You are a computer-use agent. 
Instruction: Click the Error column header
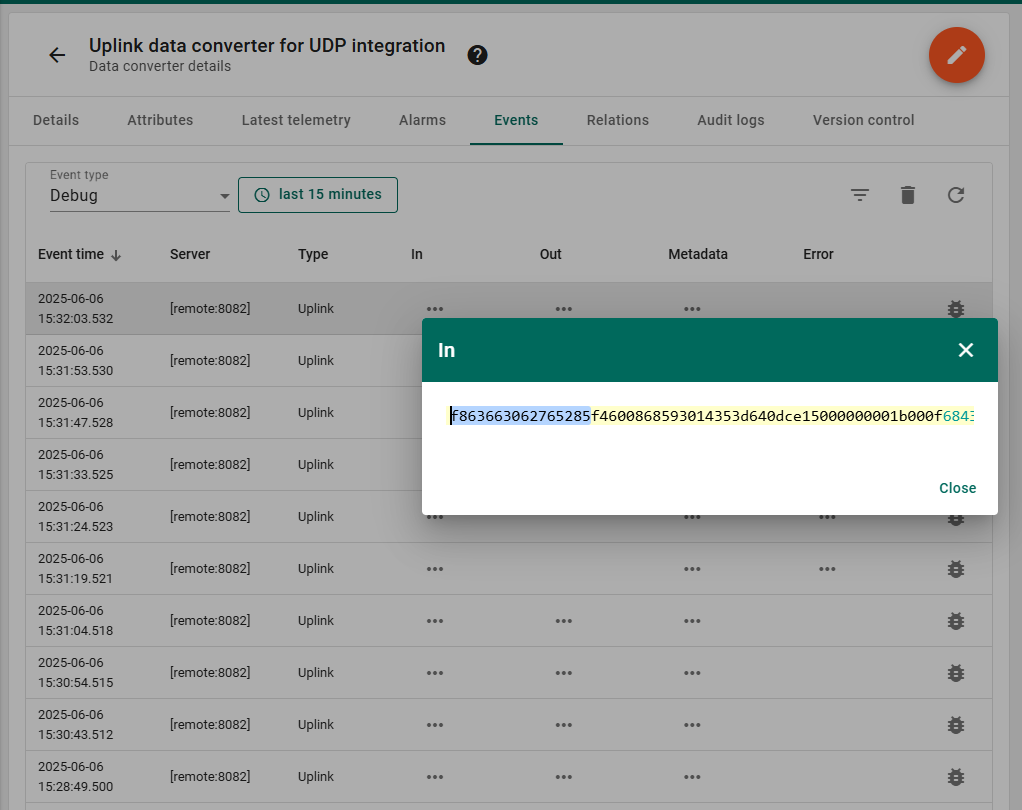[818, 255]
